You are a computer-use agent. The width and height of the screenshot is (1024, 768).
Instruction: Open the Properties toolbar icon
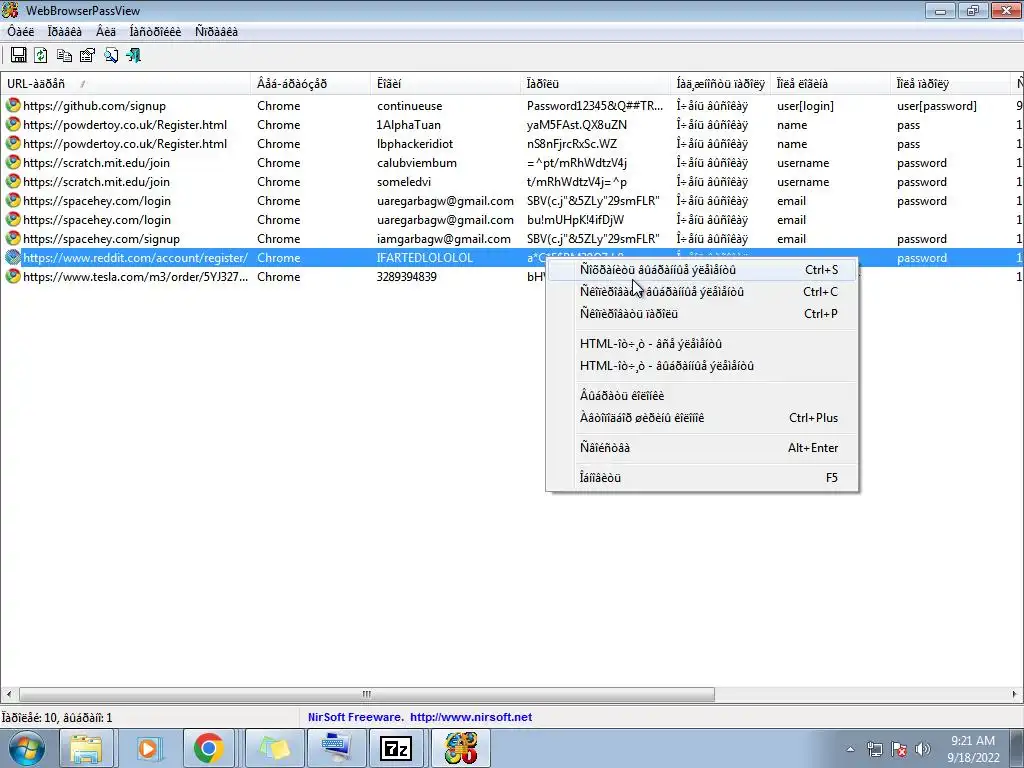(x=87, y=56)
